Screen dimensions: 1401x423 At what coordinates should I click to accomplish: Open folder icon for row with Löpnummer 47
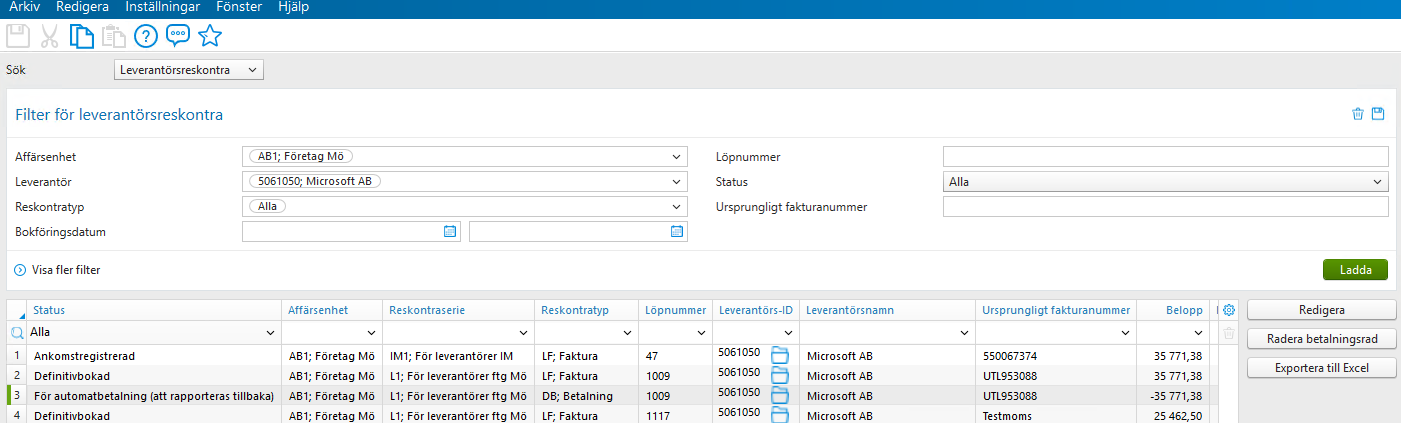[x=780, y=355]
